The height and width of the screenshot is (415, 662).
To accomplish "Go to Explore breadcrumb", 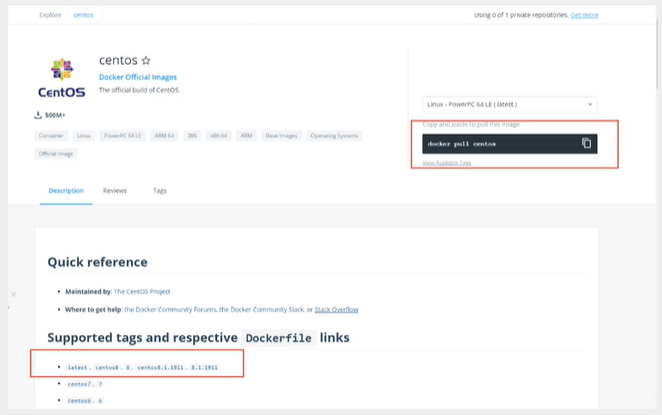I will tap(50, 15).
